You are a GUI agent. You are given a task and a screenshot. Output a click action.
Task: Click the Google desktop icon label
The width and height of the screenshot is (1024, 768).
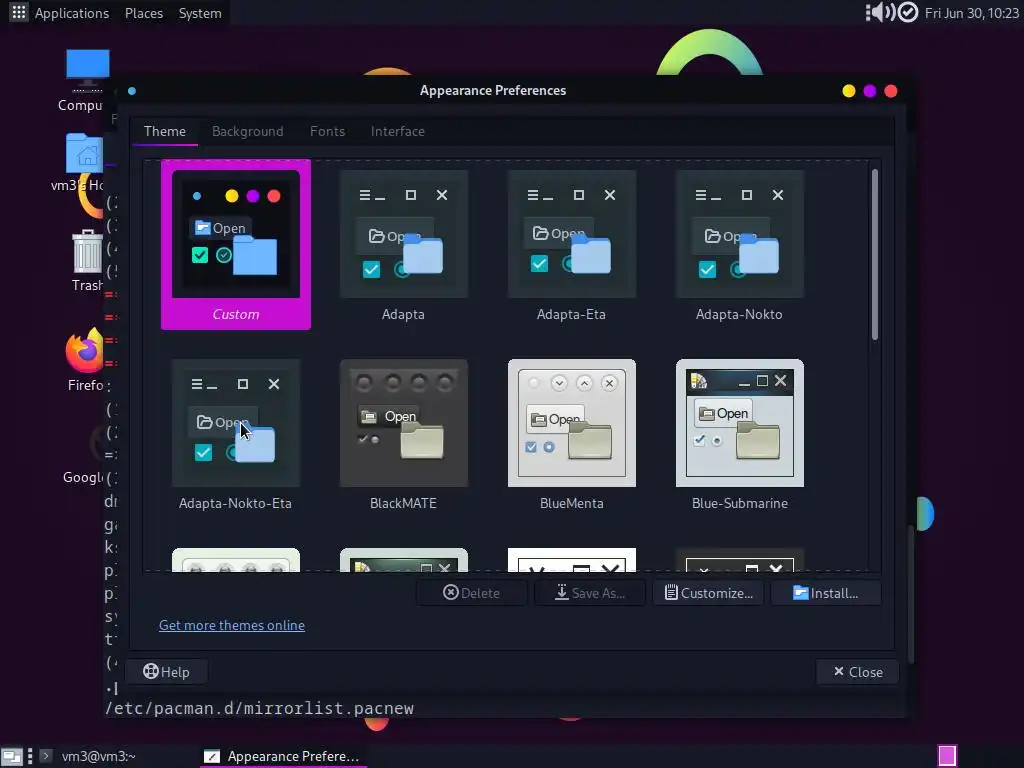pos(83,477)
